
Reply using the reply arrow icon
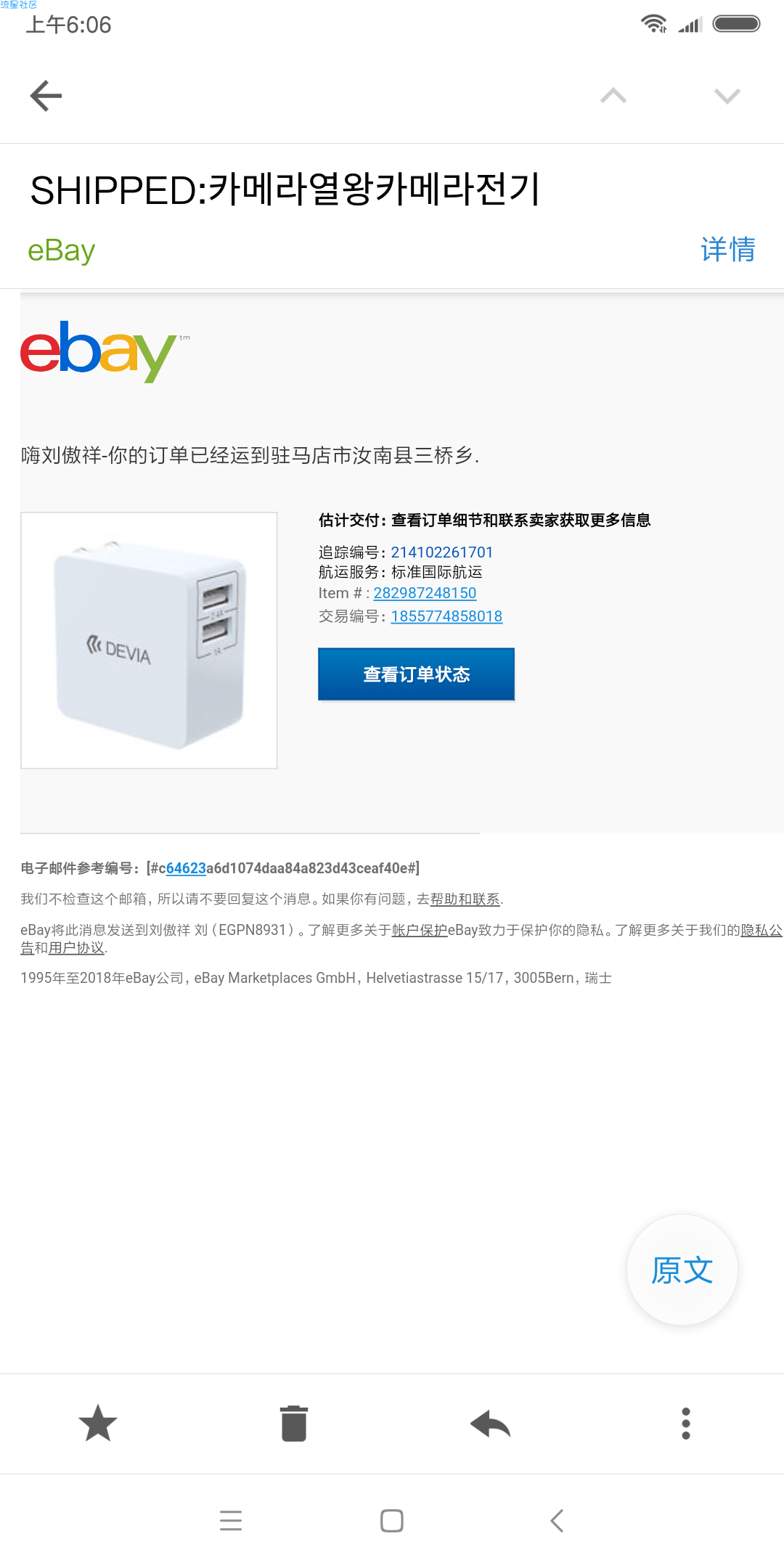point(490,1424)
